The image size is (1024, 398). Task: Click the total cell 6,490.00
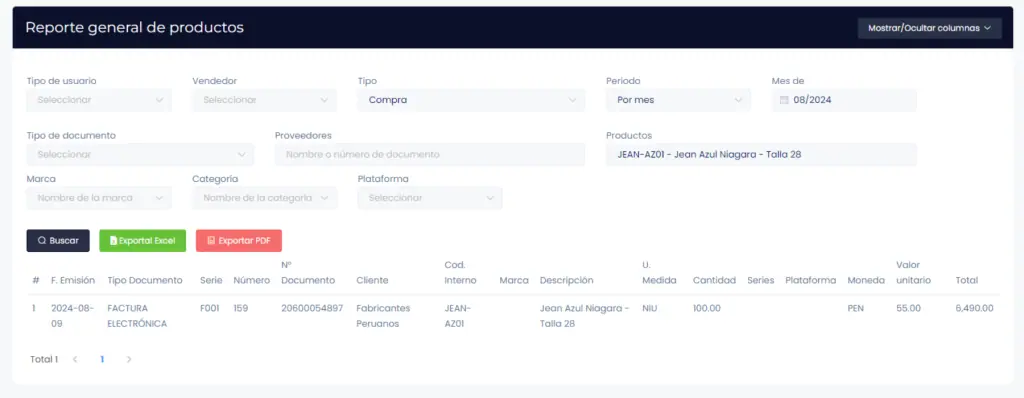tap(974, 308)
